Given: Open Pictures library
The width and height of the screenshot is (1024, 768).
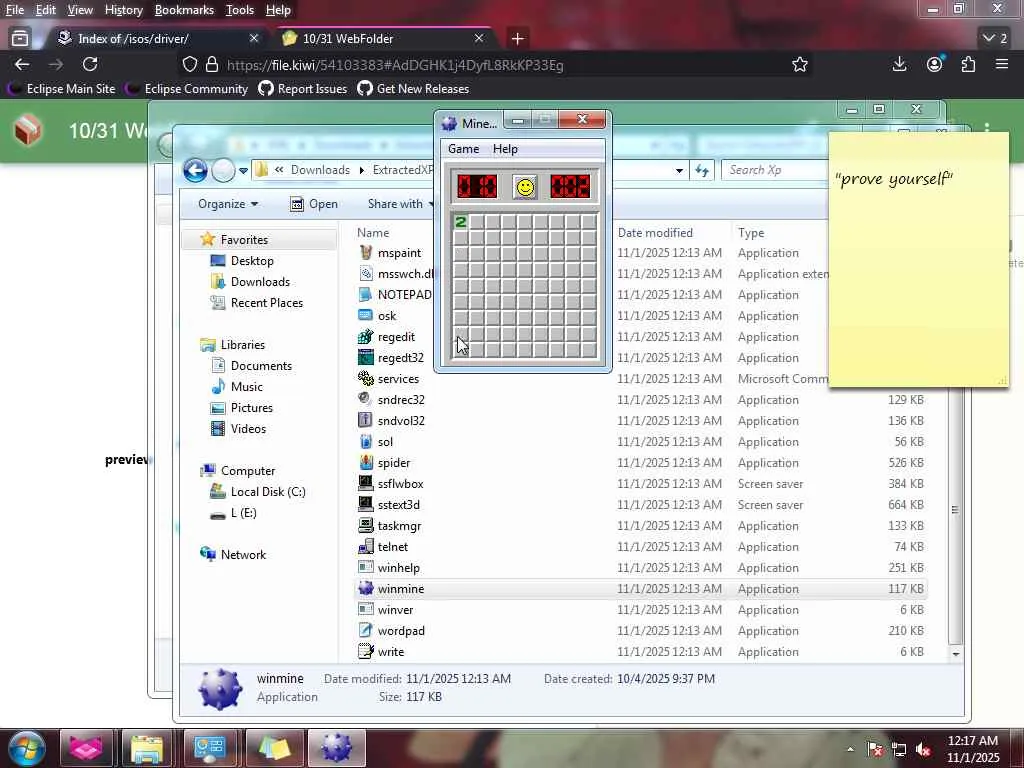Looking at the screenshot, I should pyautogui.click(x=251, y=408).
